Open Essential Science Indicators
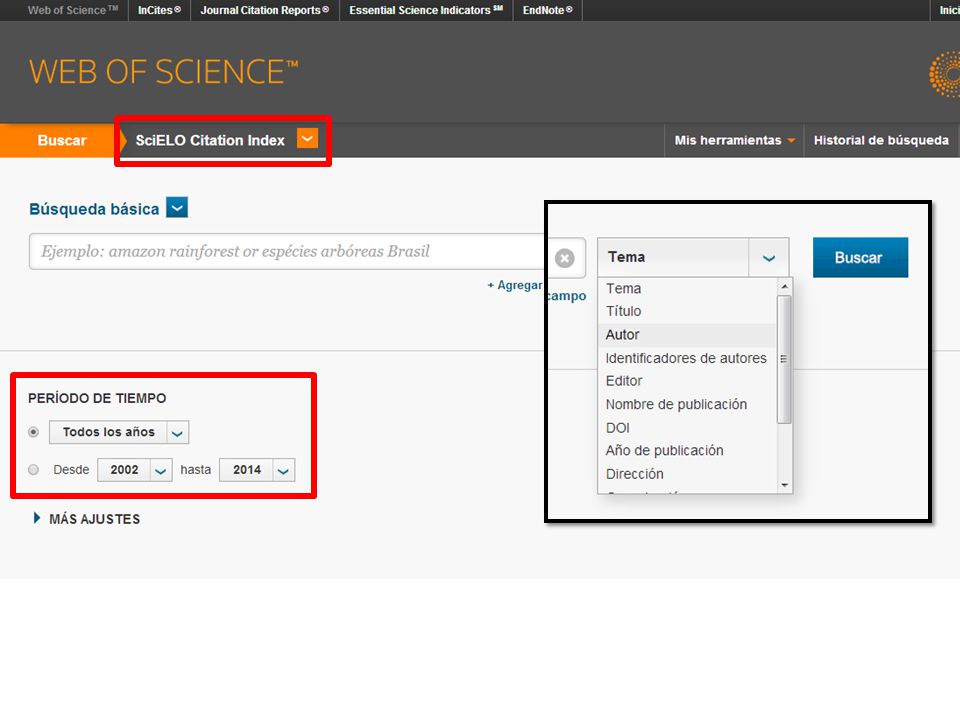 pos(426,10)
